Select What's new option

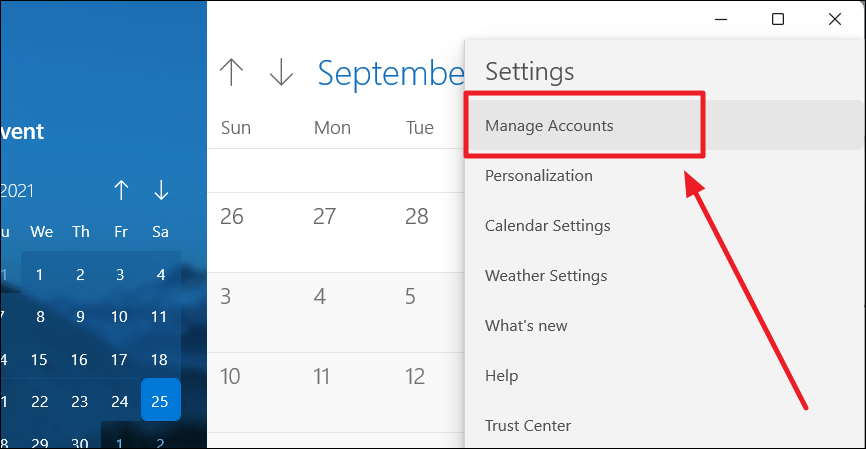click(x=526, y=326)
